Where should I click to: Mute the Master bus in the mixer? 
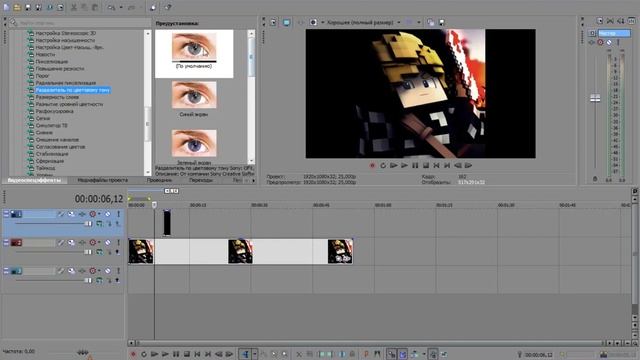(x=609, y=42)
